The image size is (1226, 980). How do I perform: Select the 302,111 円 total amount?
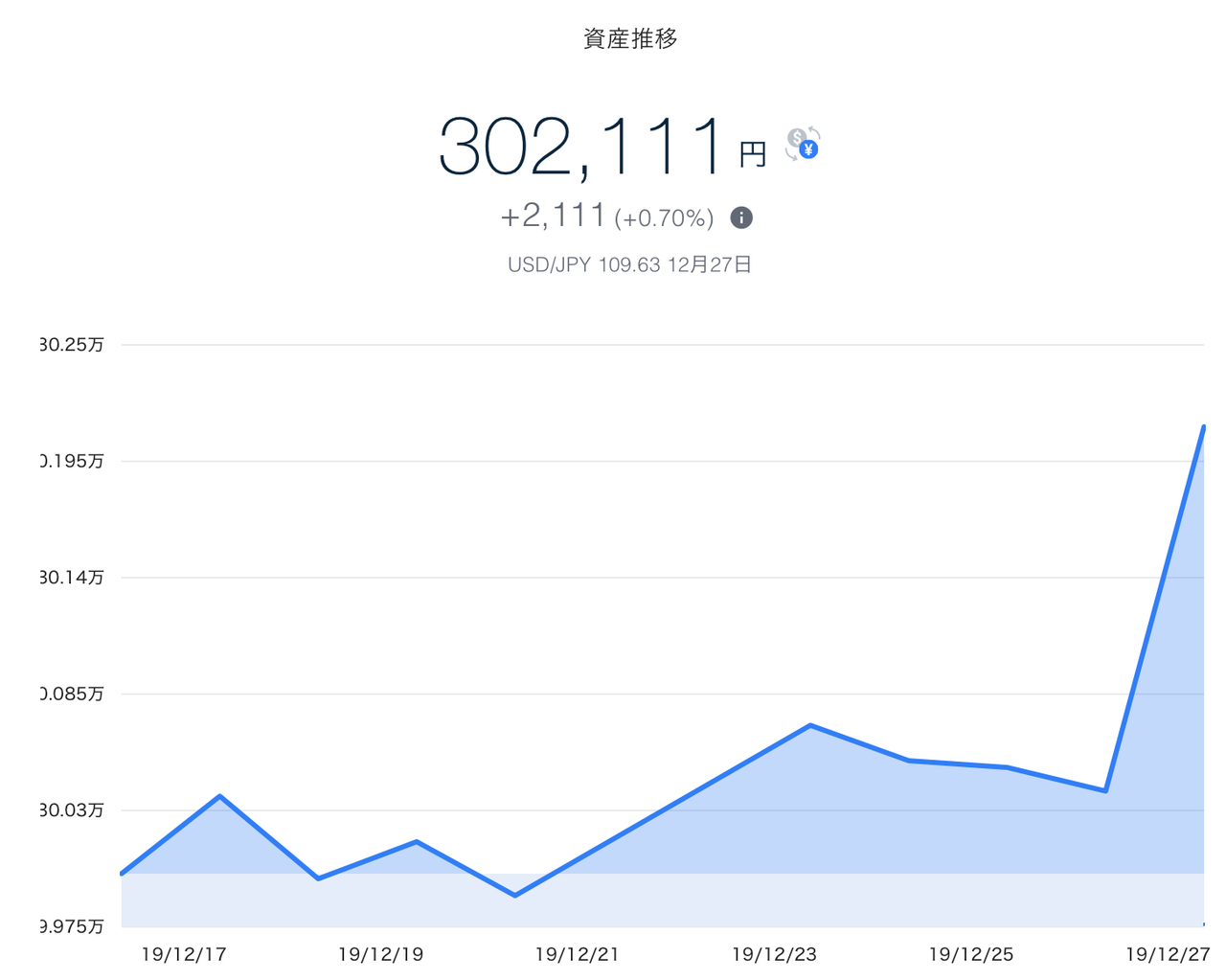click(x=603, y=147)
